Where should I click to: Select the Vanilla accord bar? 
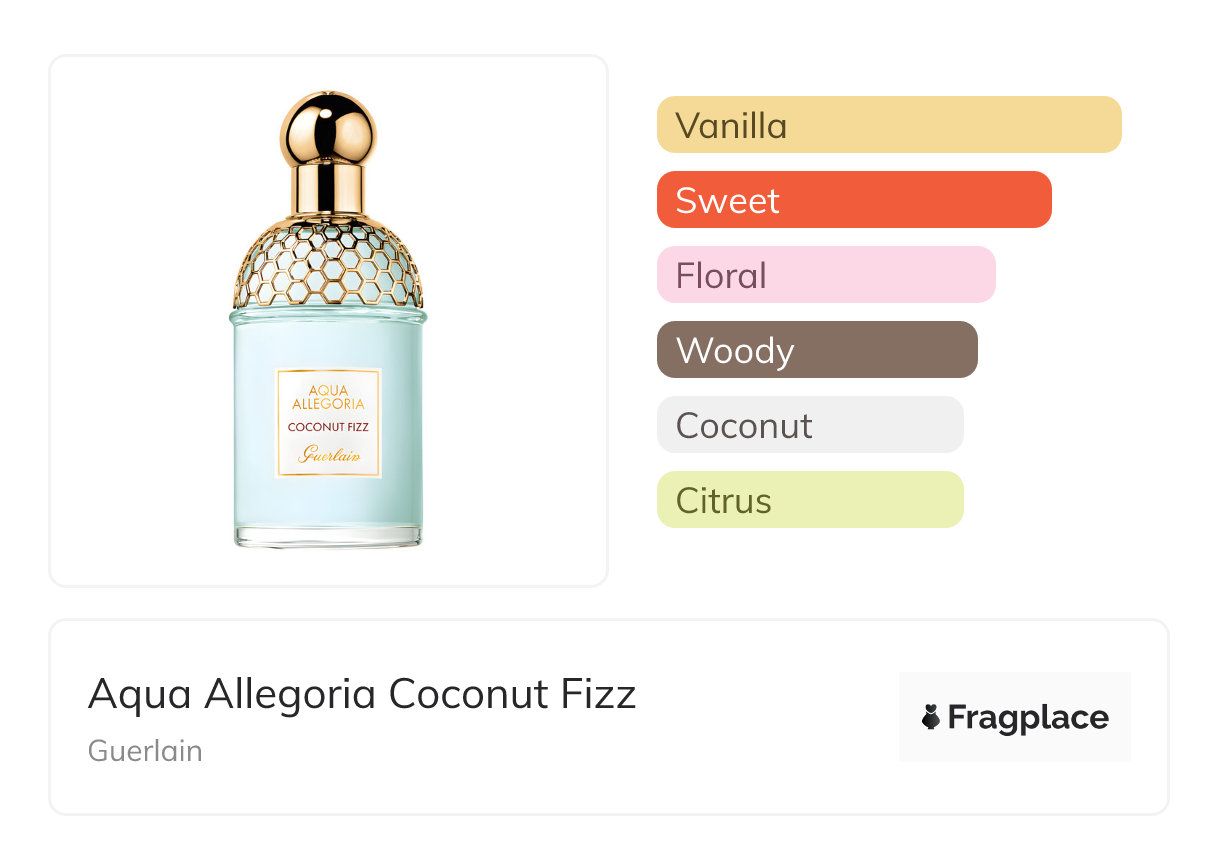(889, 125)
